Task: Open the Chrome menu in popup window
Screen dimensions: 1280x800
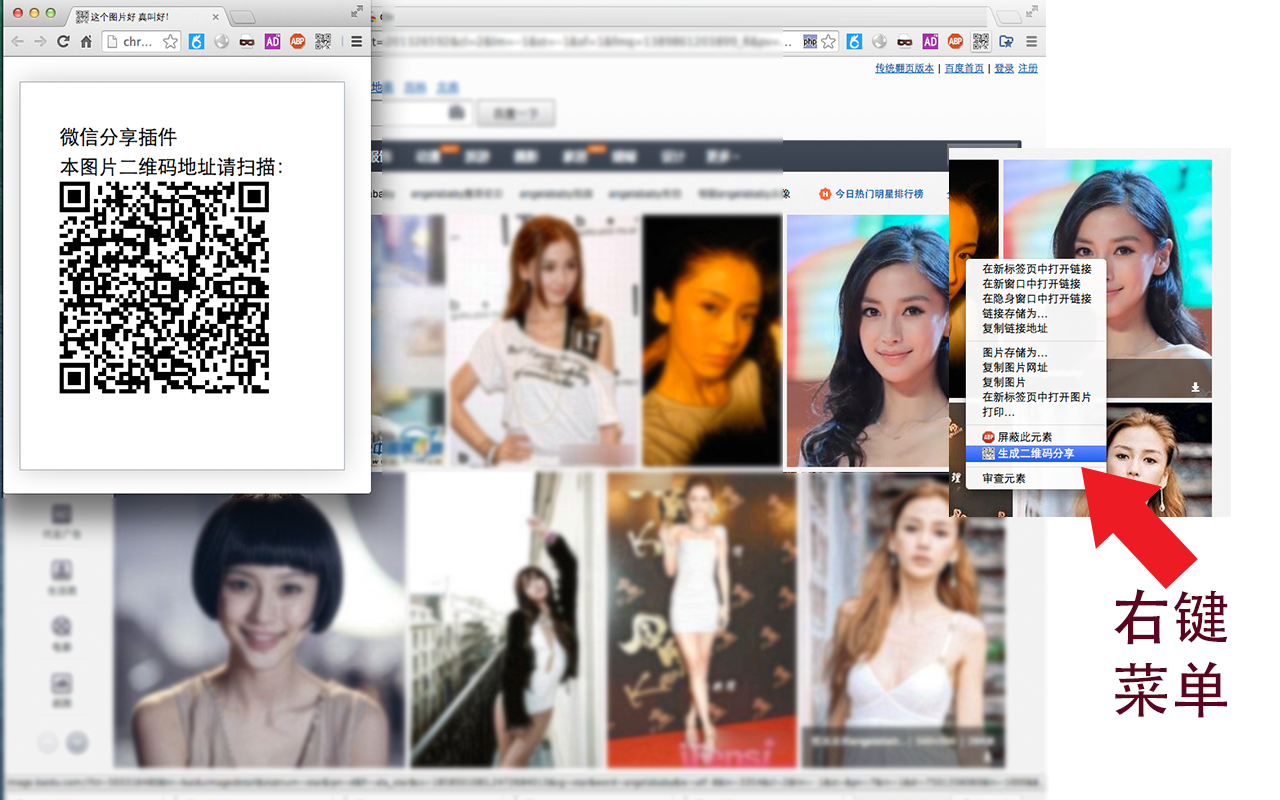Action: 356,42
